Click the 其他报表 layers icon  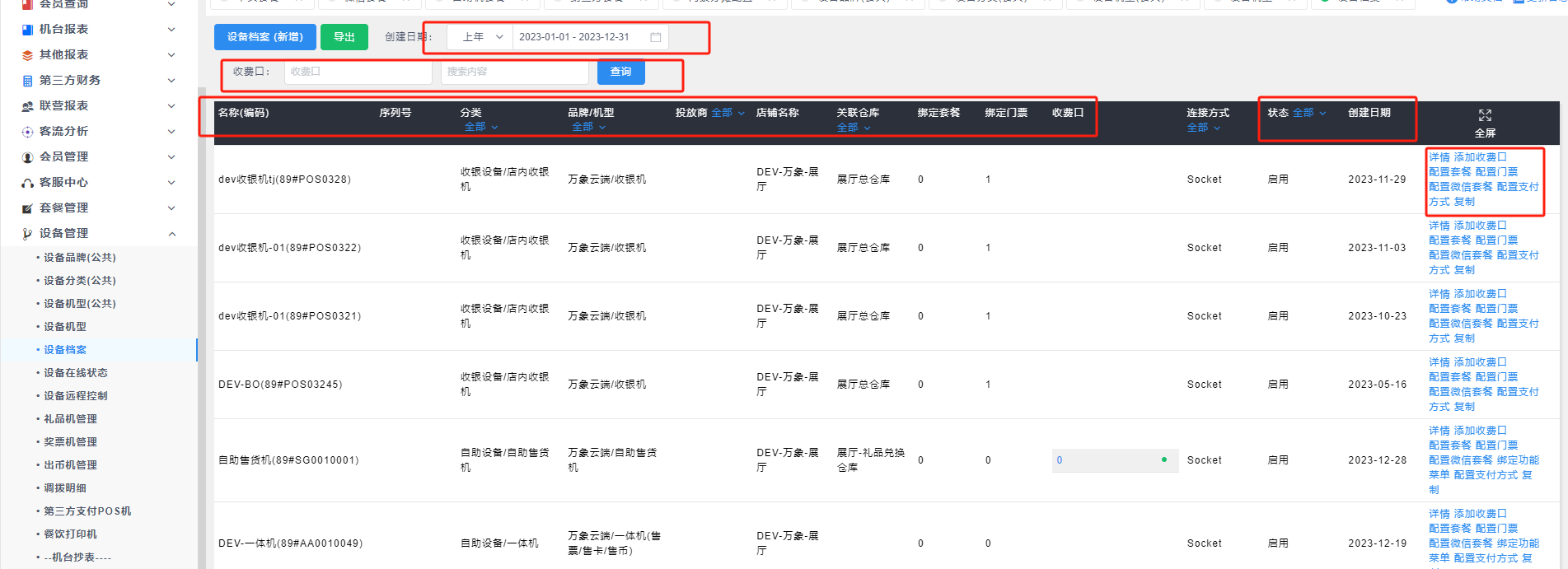(x=27, y=55)
